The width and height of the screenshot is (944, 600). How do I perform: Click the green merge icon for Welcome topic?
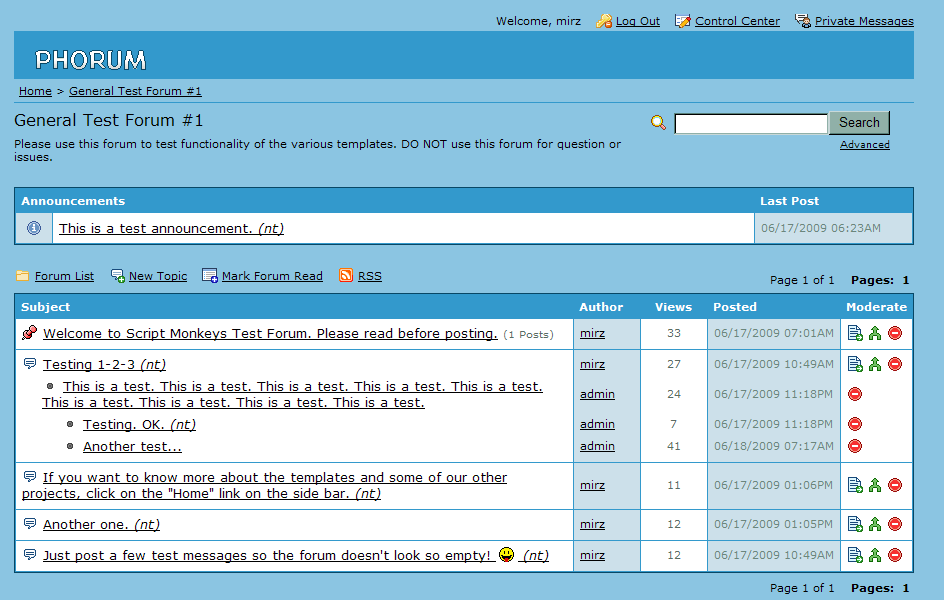[x=875, y=333]
